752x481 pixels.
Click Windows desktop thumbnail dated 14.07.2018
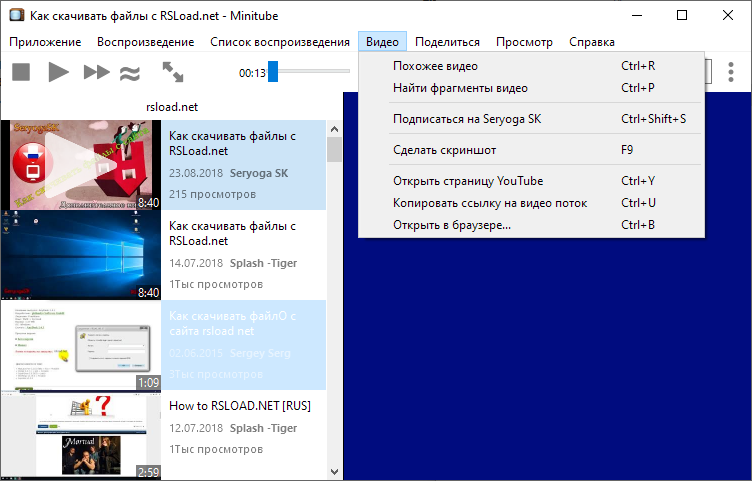[x=81, y=255]
